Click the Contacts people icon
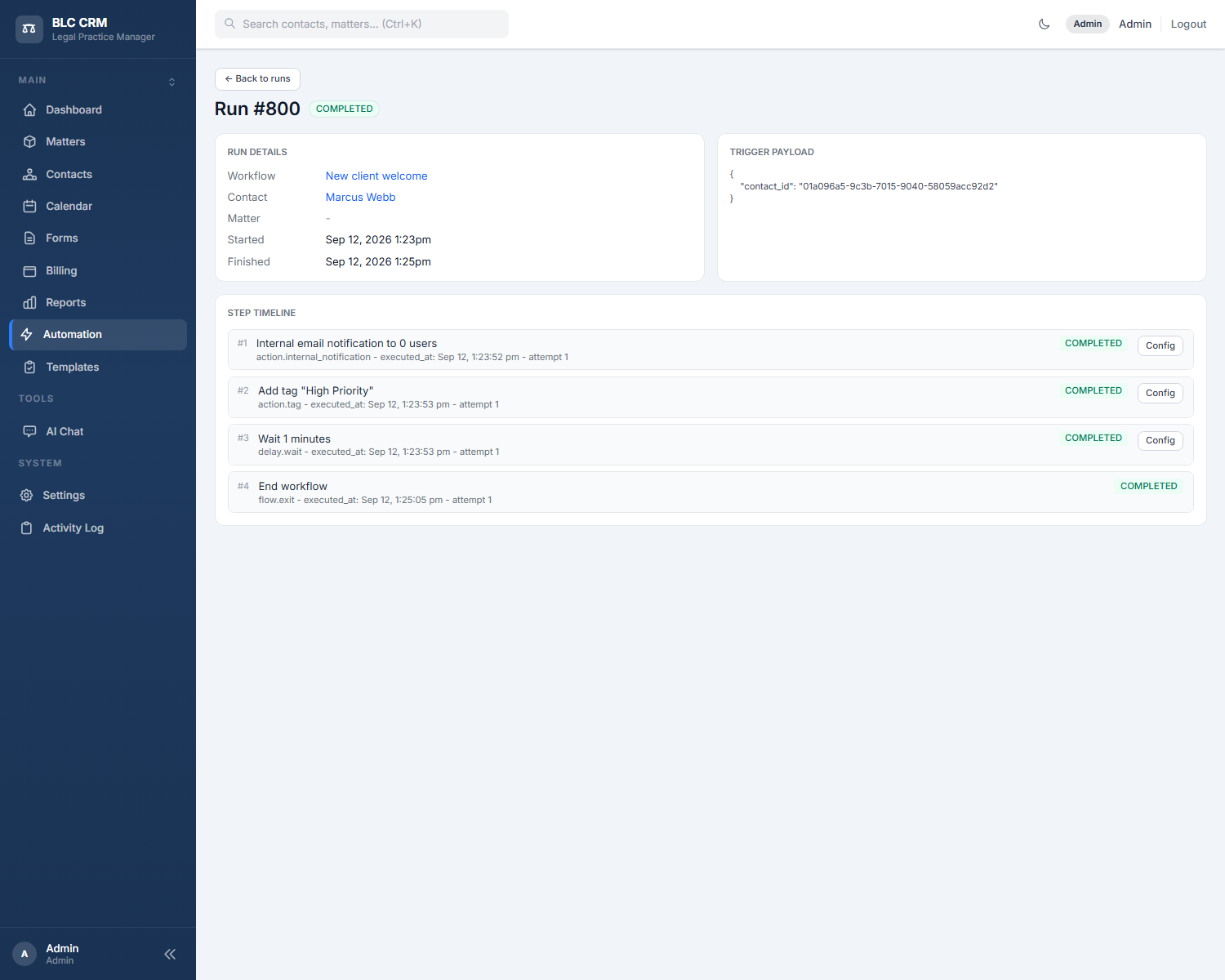 click(29, 174)
